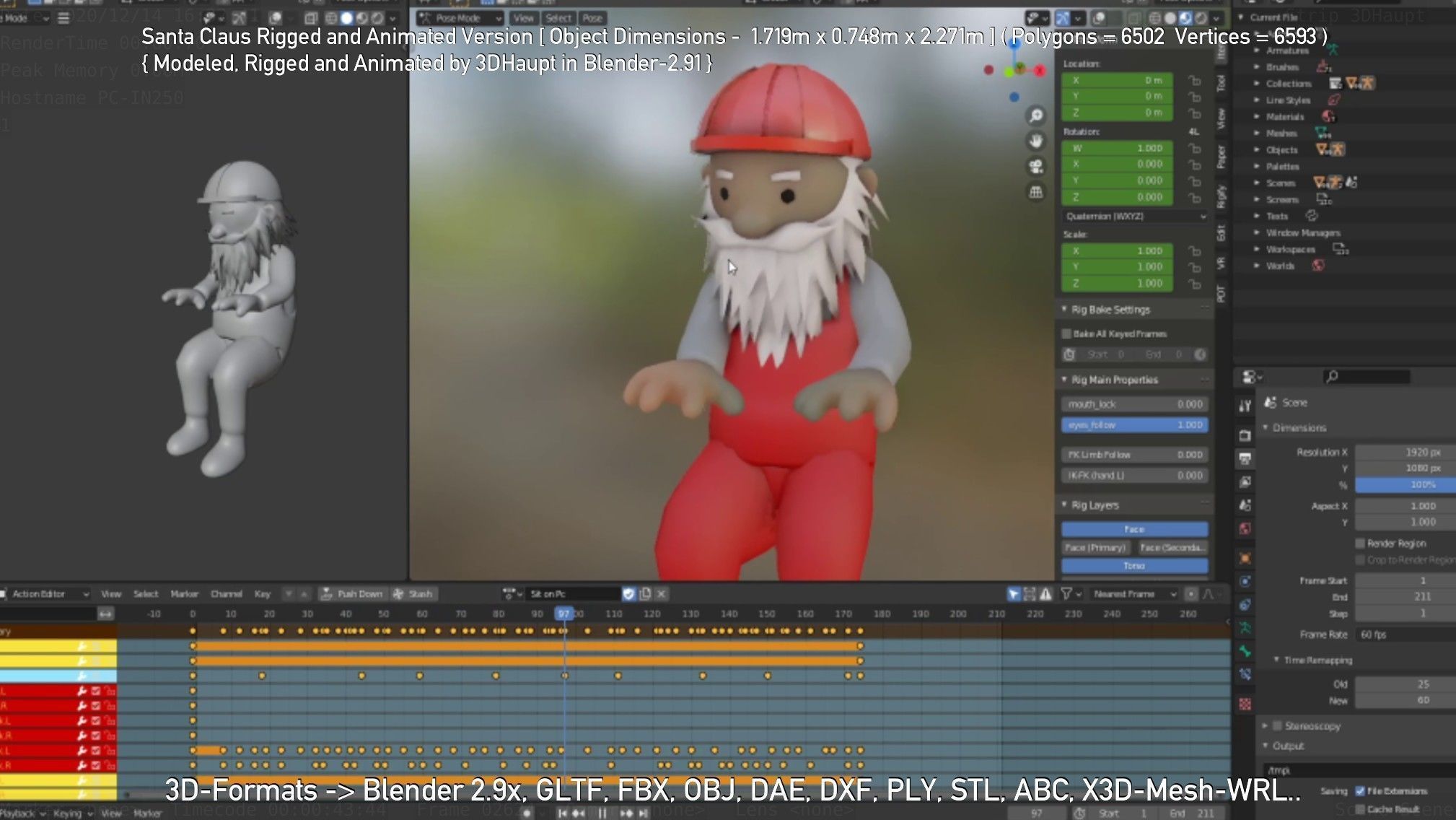This screenshot has height=820, width=1456.
Task: Expand the Worlds datablock row
Action: click(1257, 266)
